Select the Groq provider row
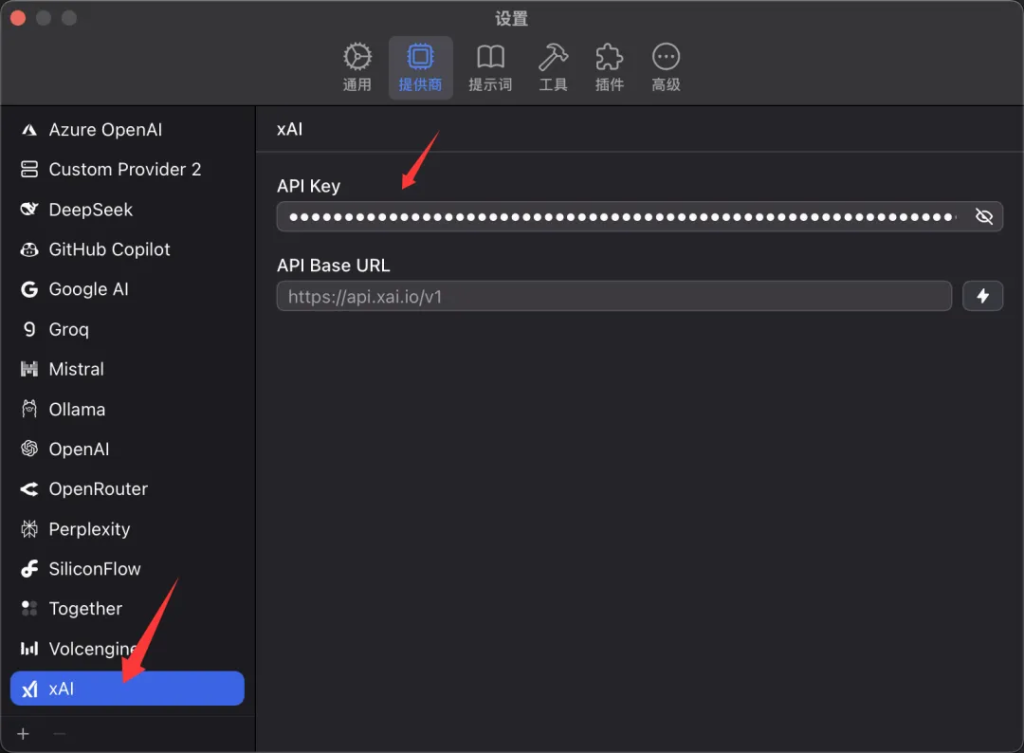Image resolution: width=1024 pixels, height=753 pixels. (127, 329)
